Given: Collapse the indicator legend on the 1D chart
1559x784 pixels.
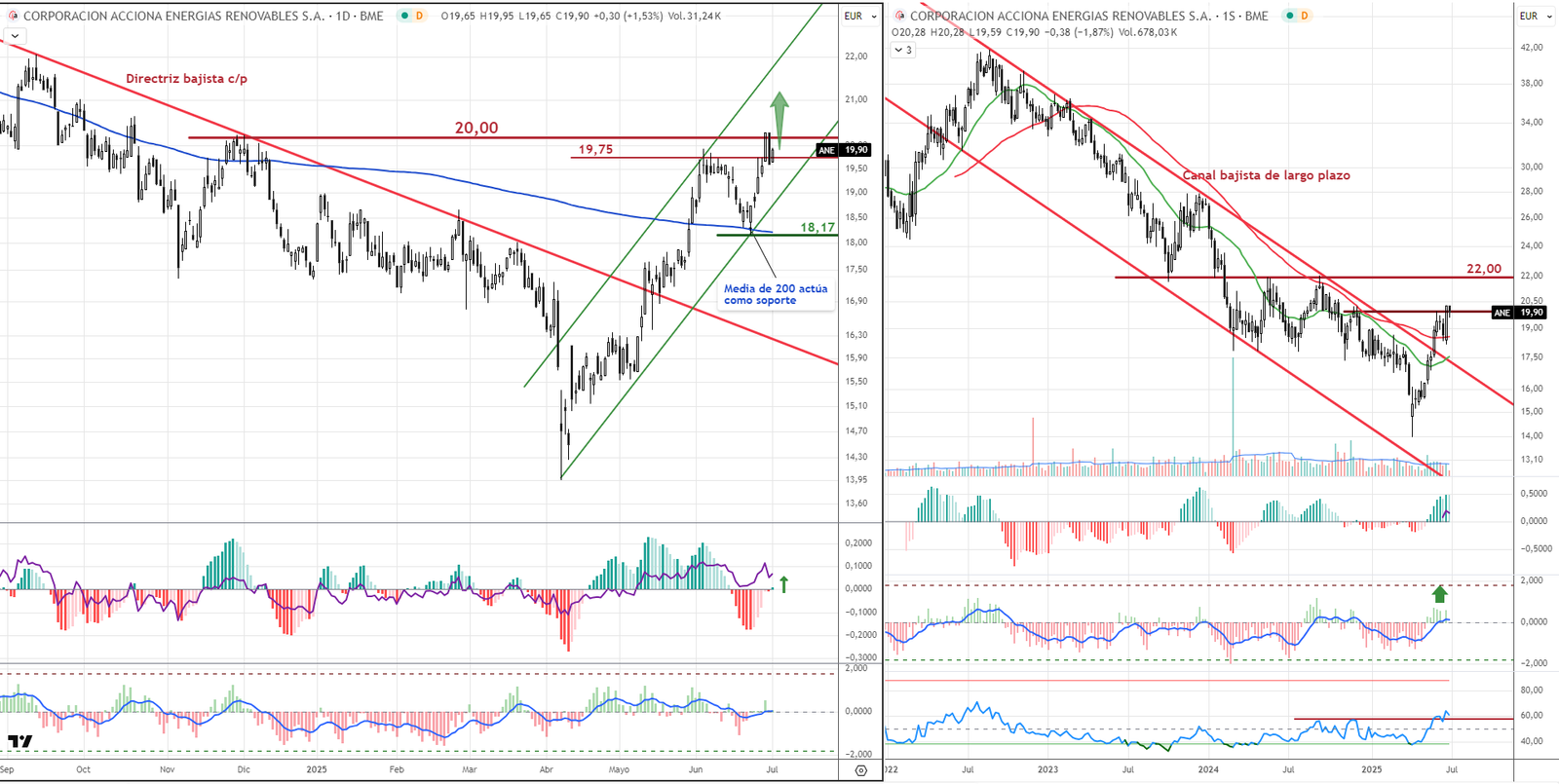Looking at the screenshot, I should tap(15, 36).
